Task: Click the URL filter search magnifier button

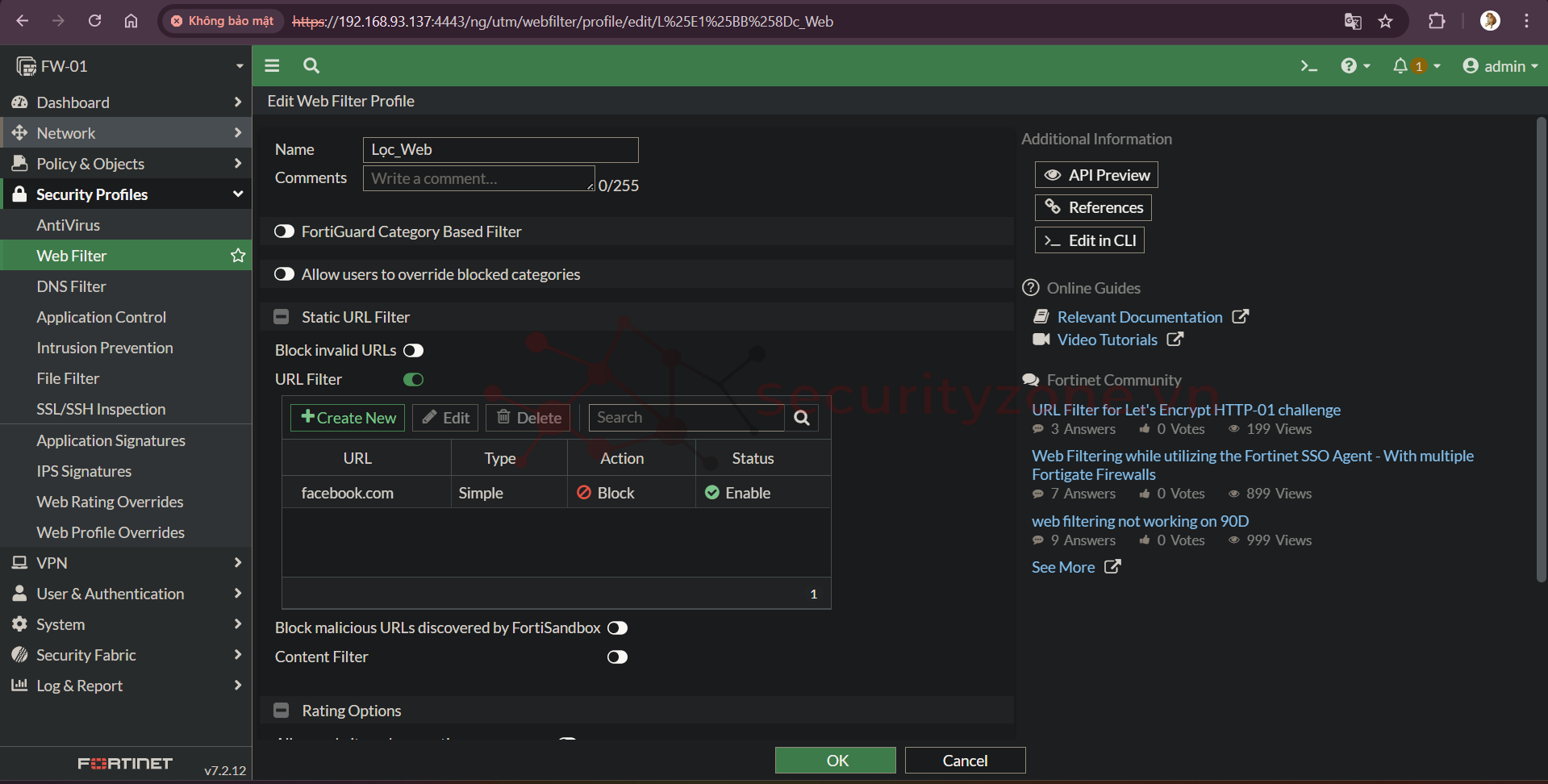Action: (802, 418)
